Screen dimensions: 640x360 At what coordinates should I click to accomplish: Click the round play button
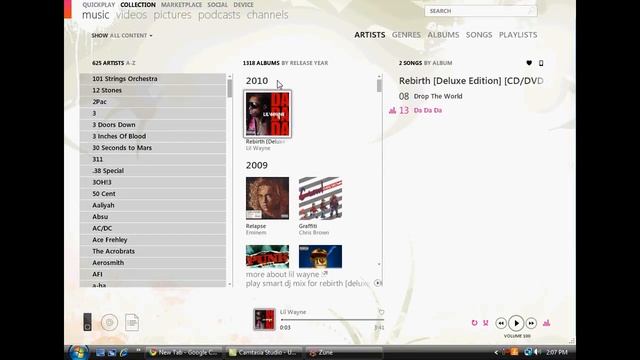click(516, 323)
